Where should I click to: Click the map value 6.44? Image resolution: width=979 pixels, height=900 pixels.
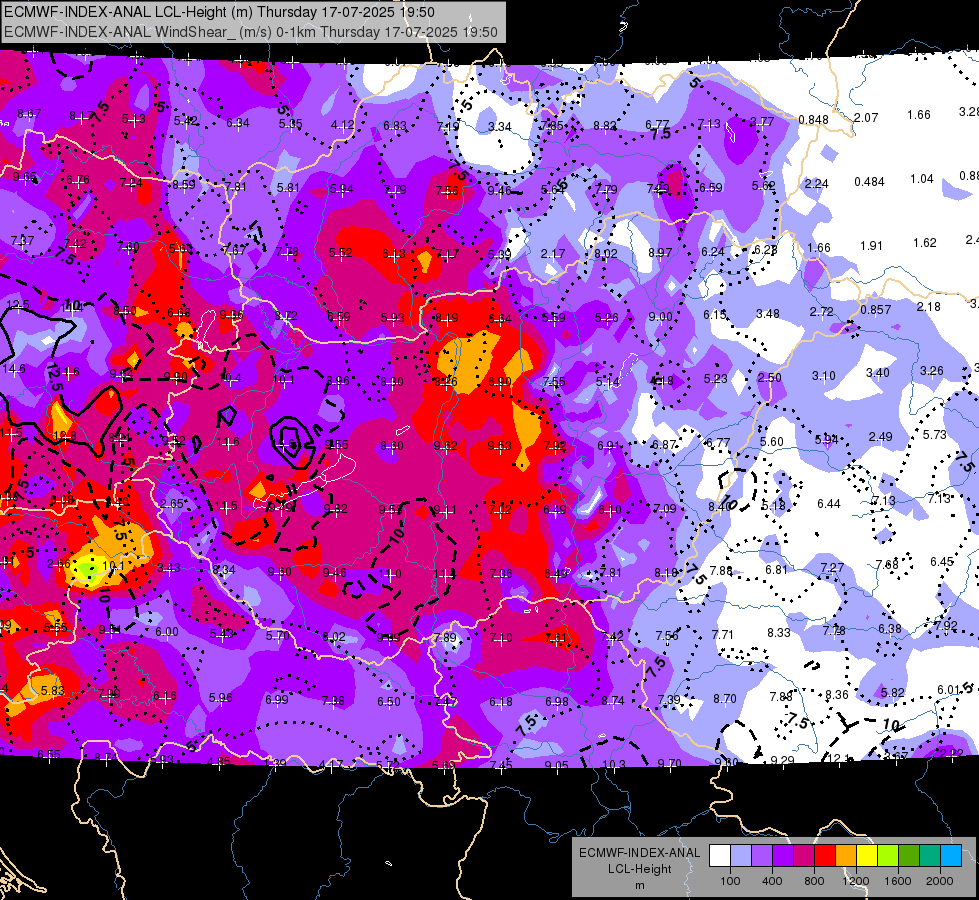[x=829, y=503]
